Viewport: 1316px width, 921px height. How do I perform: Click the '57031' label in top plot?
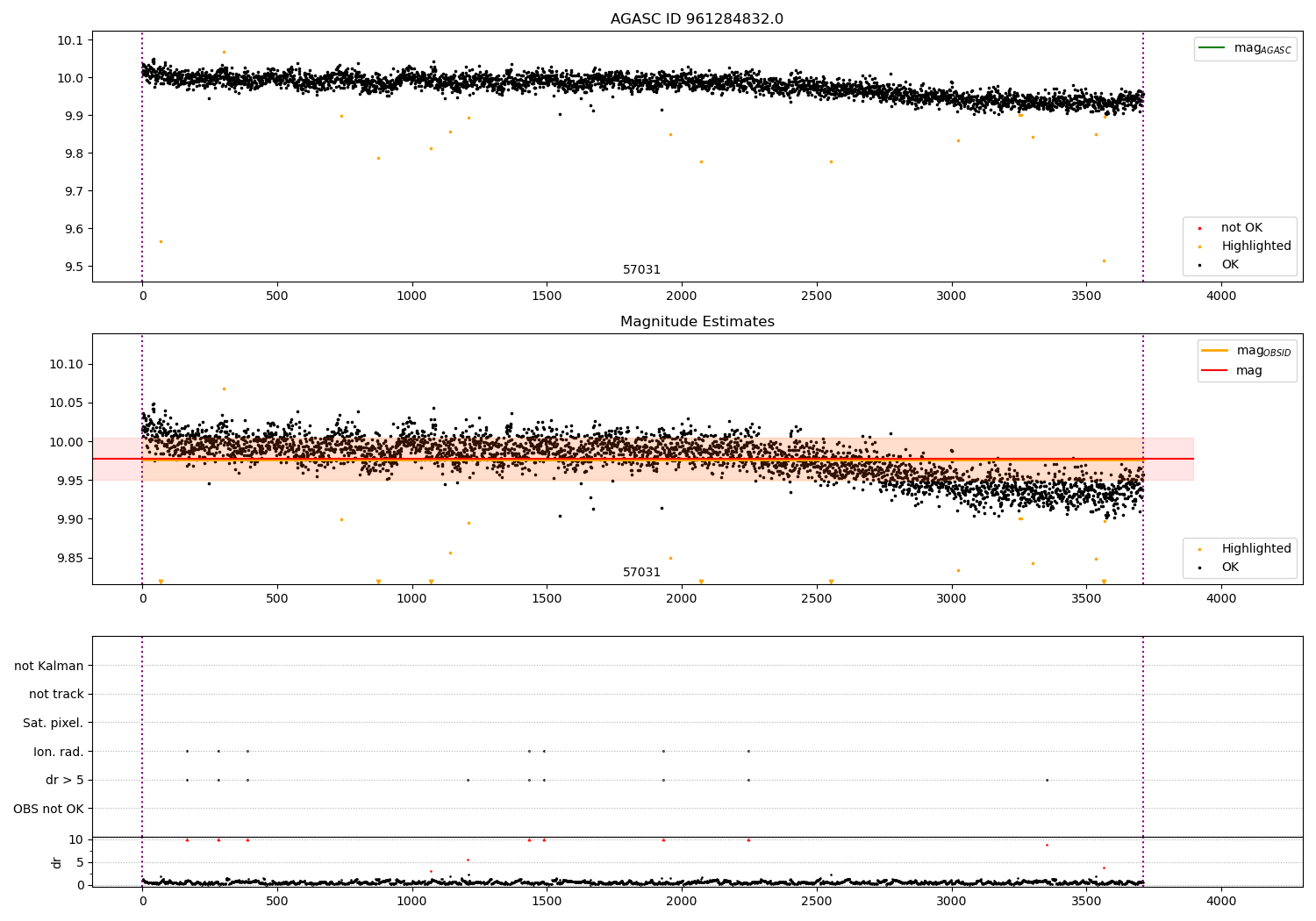pyautogui.click(x=641, y=270)
